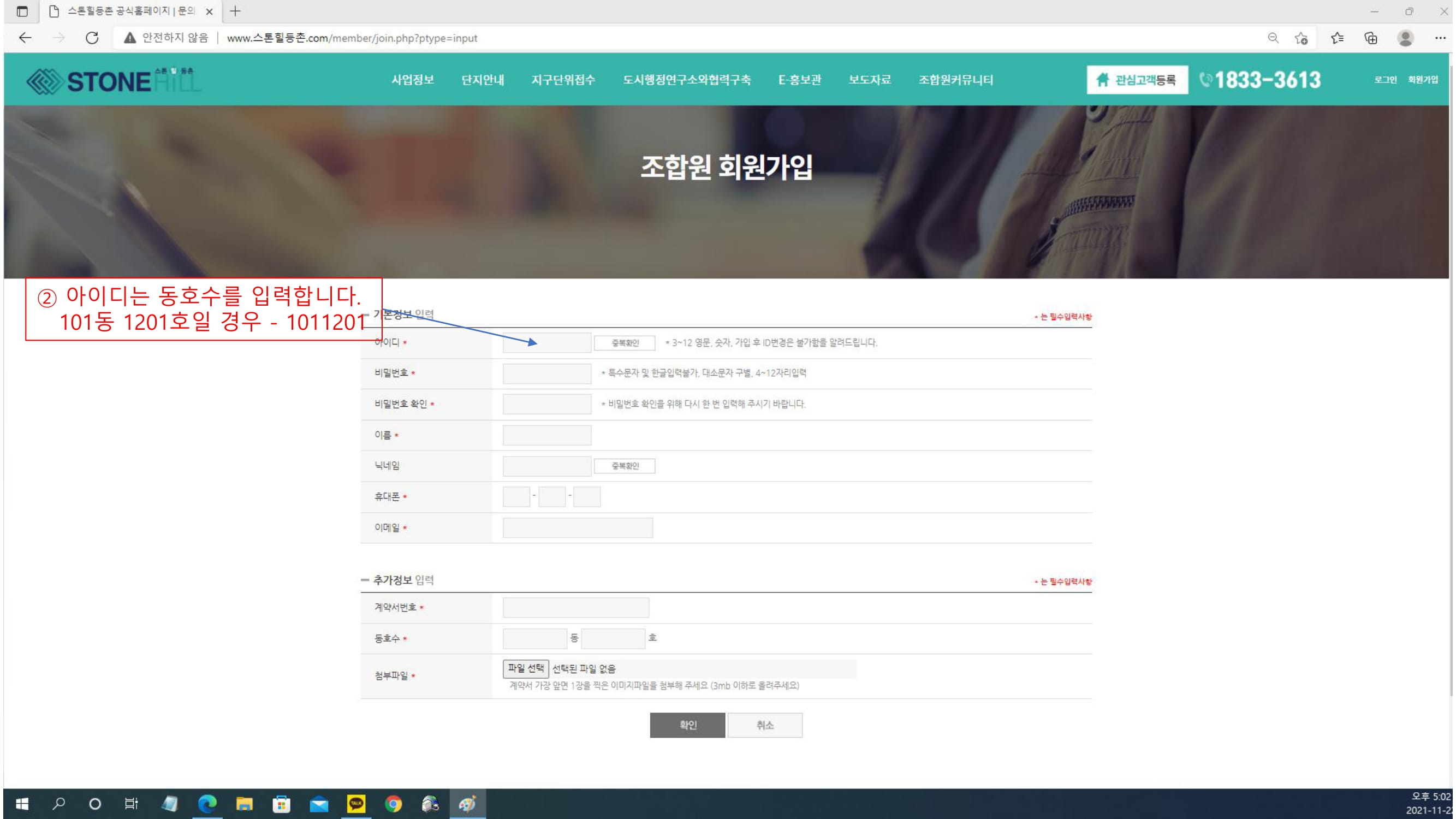Open browser settings three-dot menu
The image size is (1456, 819).
[1440, 38]
